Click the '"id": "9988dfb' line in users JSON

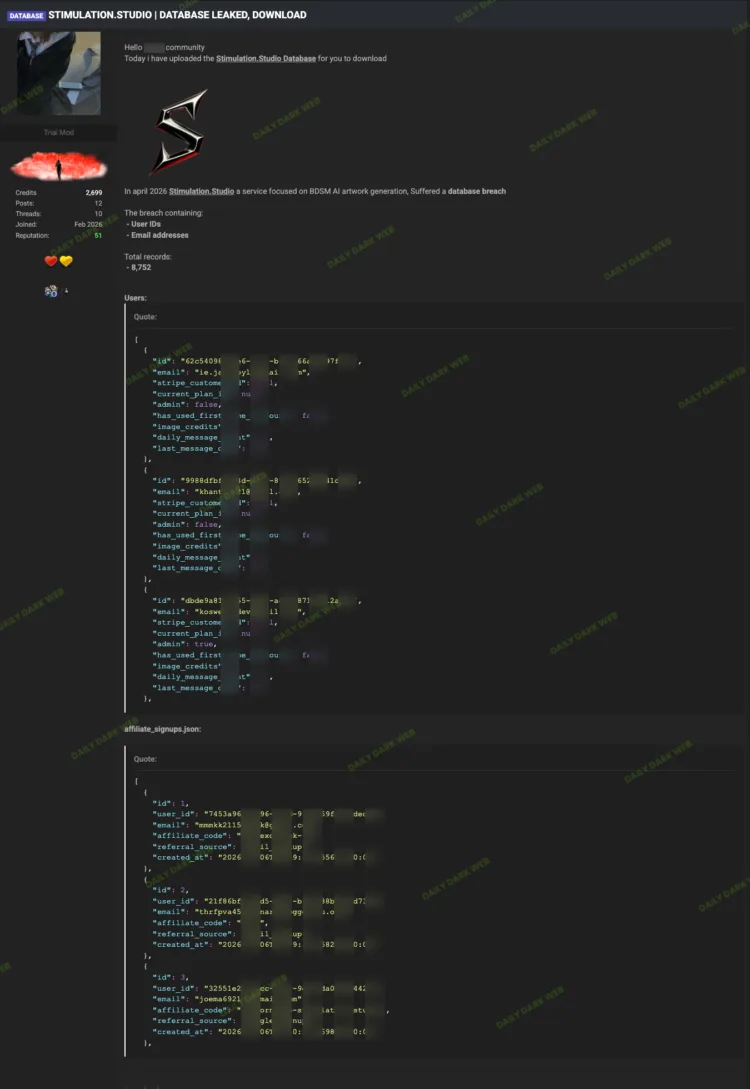(x=256, y=481)
